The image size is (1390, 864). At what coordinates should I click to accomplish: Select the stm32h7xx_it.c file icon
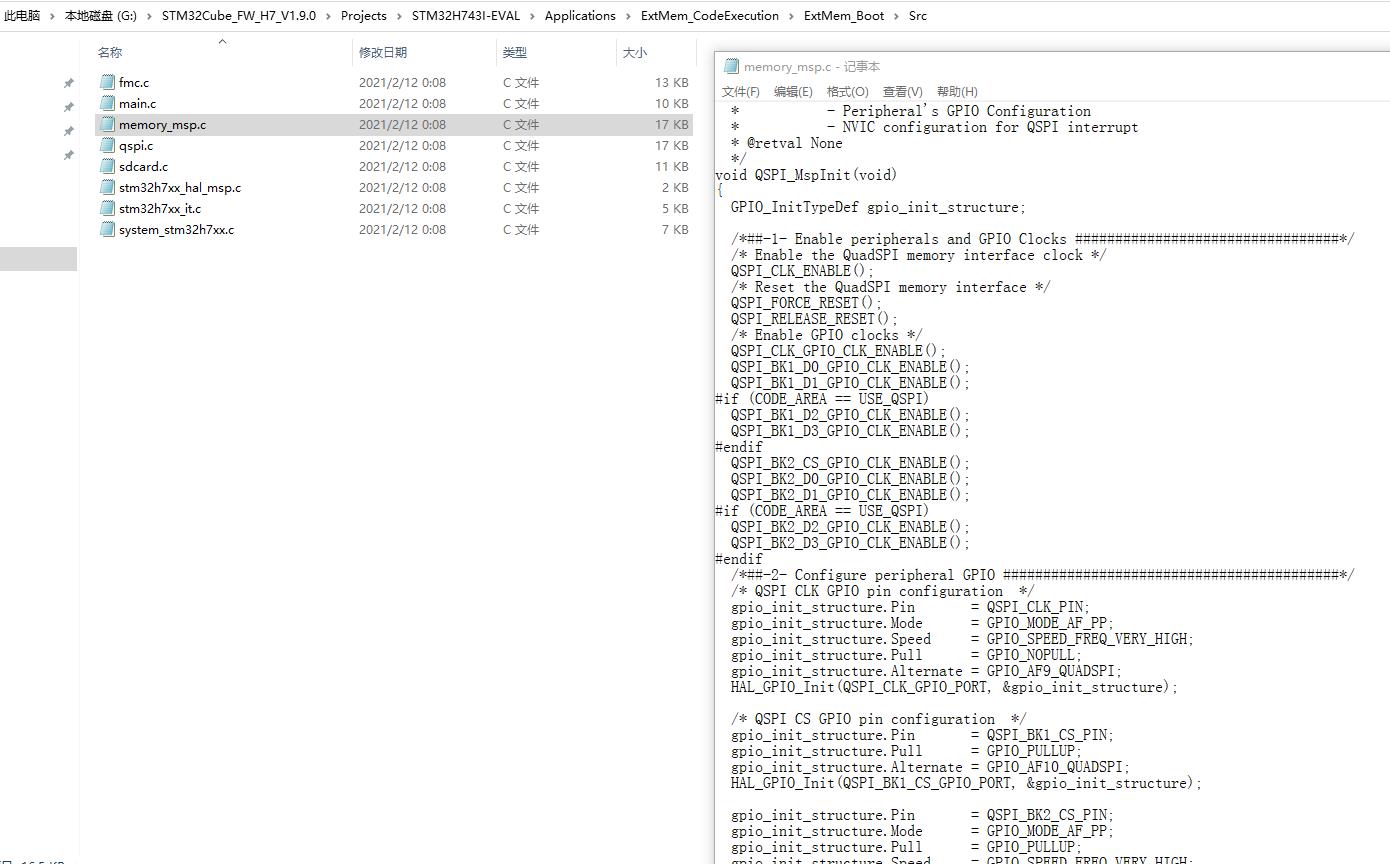point(108,208)
